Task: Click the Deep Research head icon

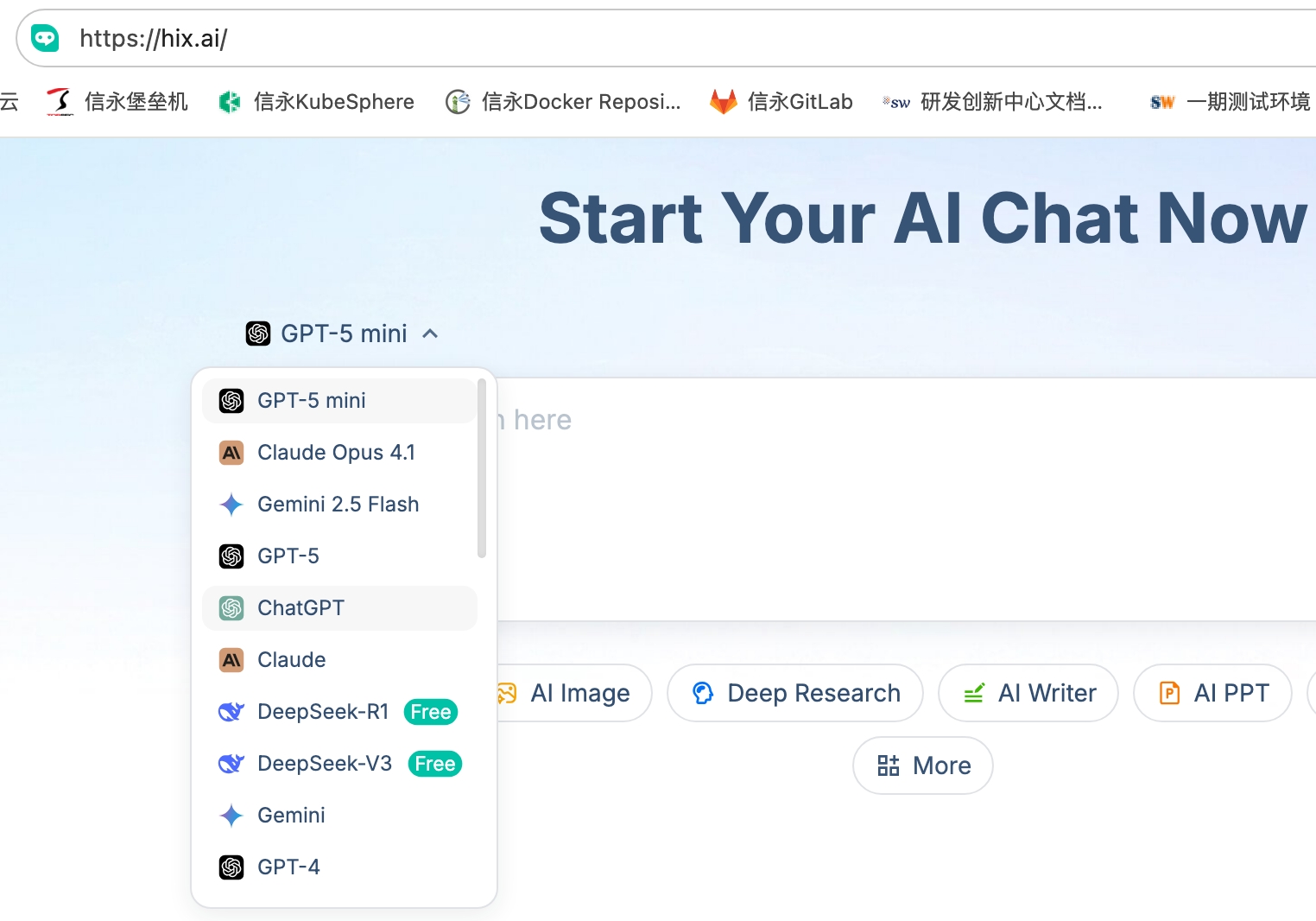Action: [703, 693]
